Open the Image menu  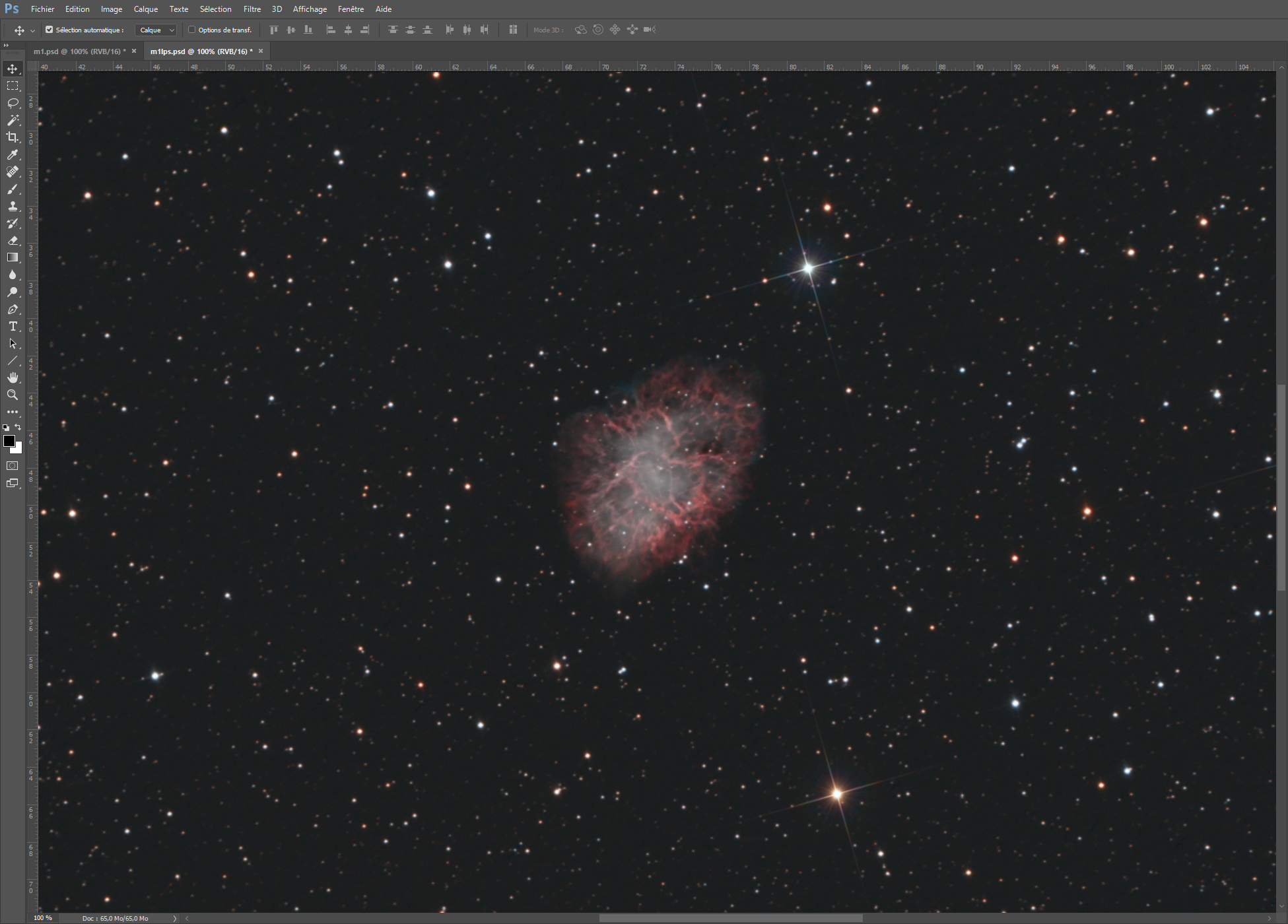pos(112,9)
